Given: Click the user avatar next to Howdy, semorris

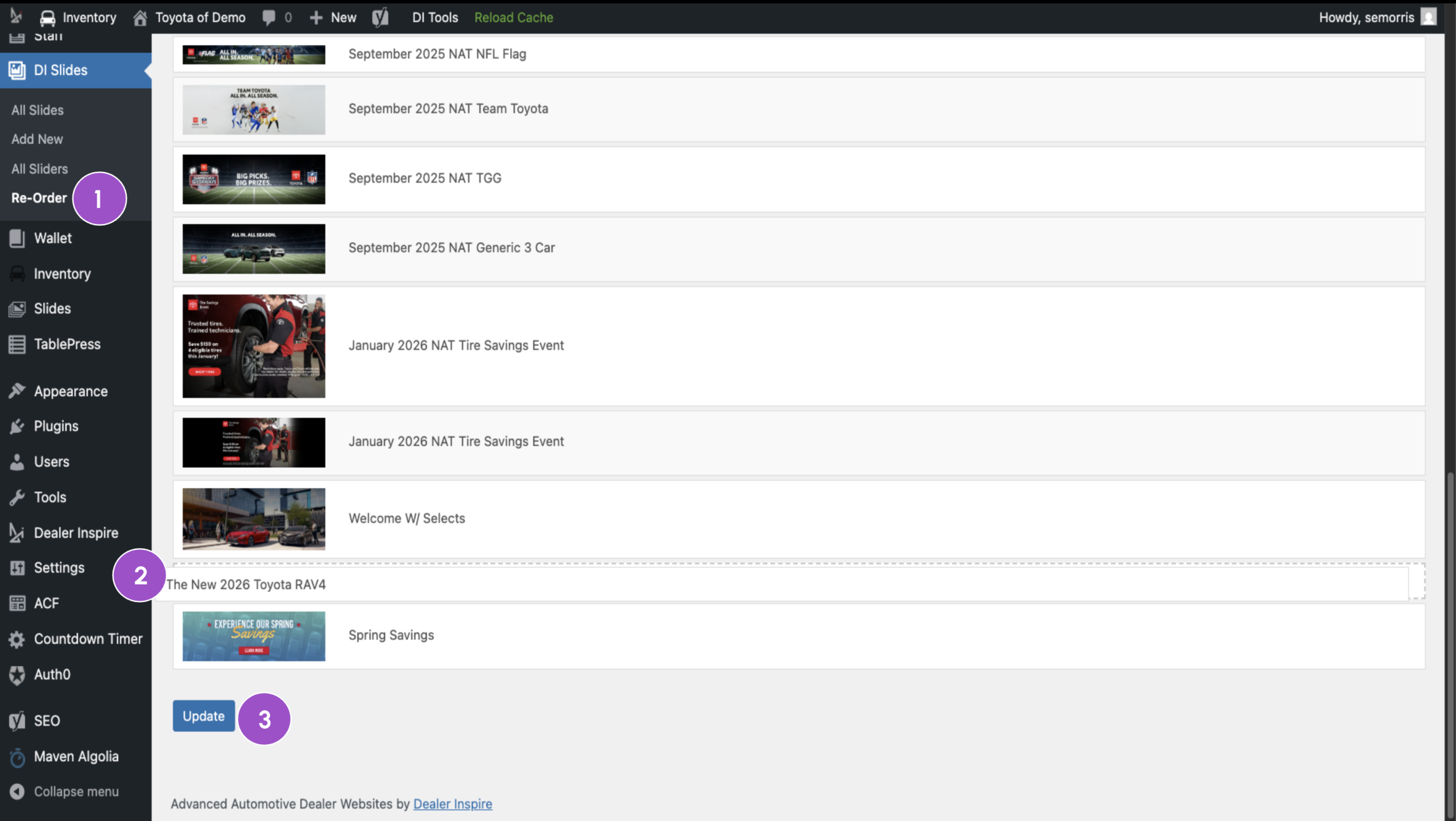Looking at the screenshot, I should click(x=1428, y=17).
